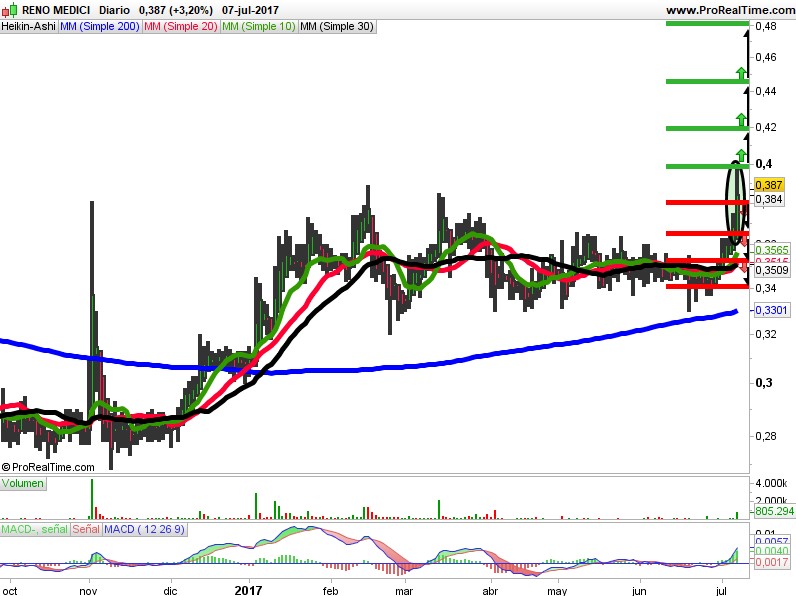Click the 0,384 price tag on axis

[x=769, y=199]
